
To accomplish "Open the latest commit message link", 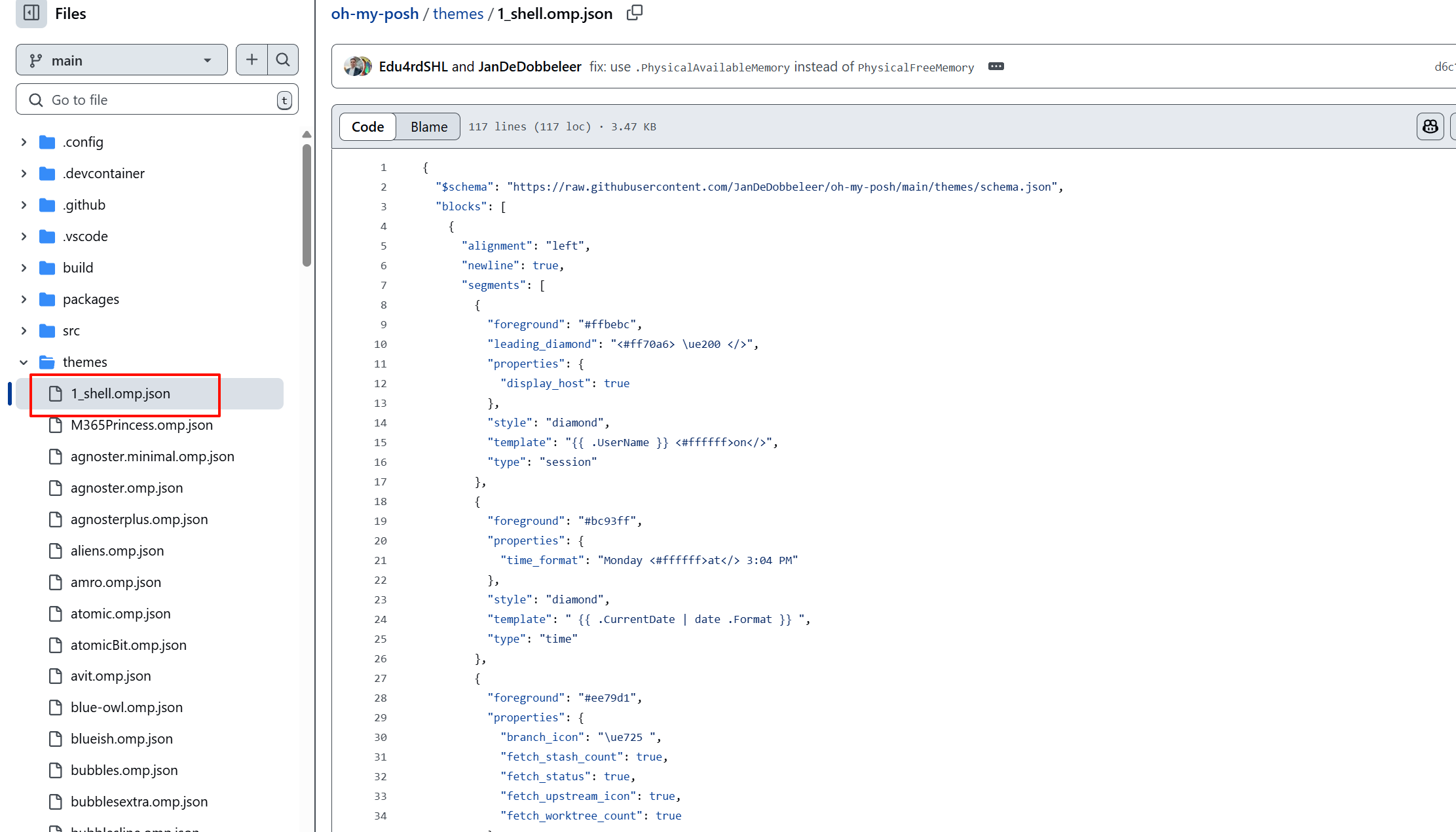I will coord(781,67).
